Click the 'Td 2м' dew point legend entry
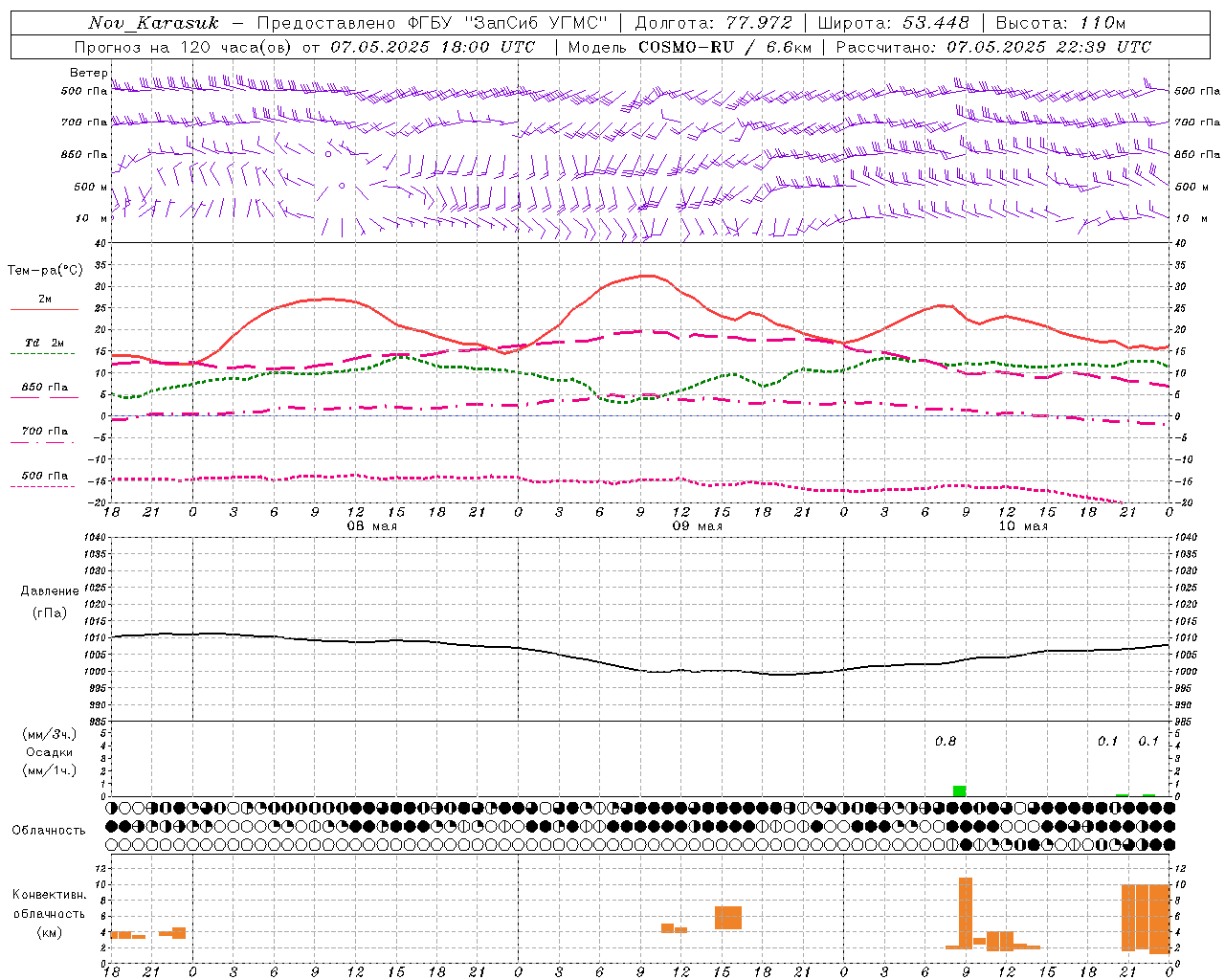 (45, 343)
